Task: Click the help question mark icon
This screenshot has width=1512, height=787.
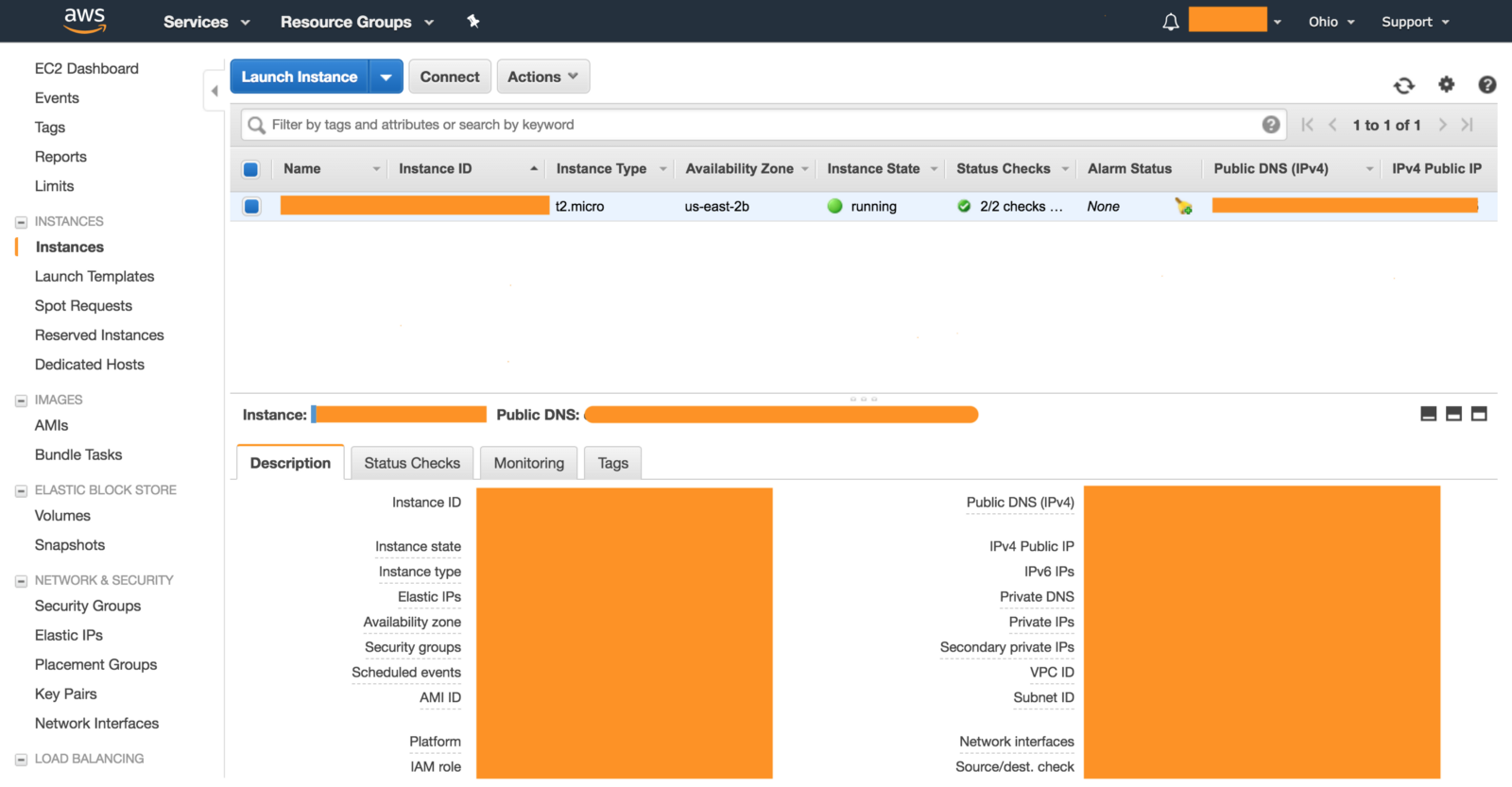Action: [1486, 85]
